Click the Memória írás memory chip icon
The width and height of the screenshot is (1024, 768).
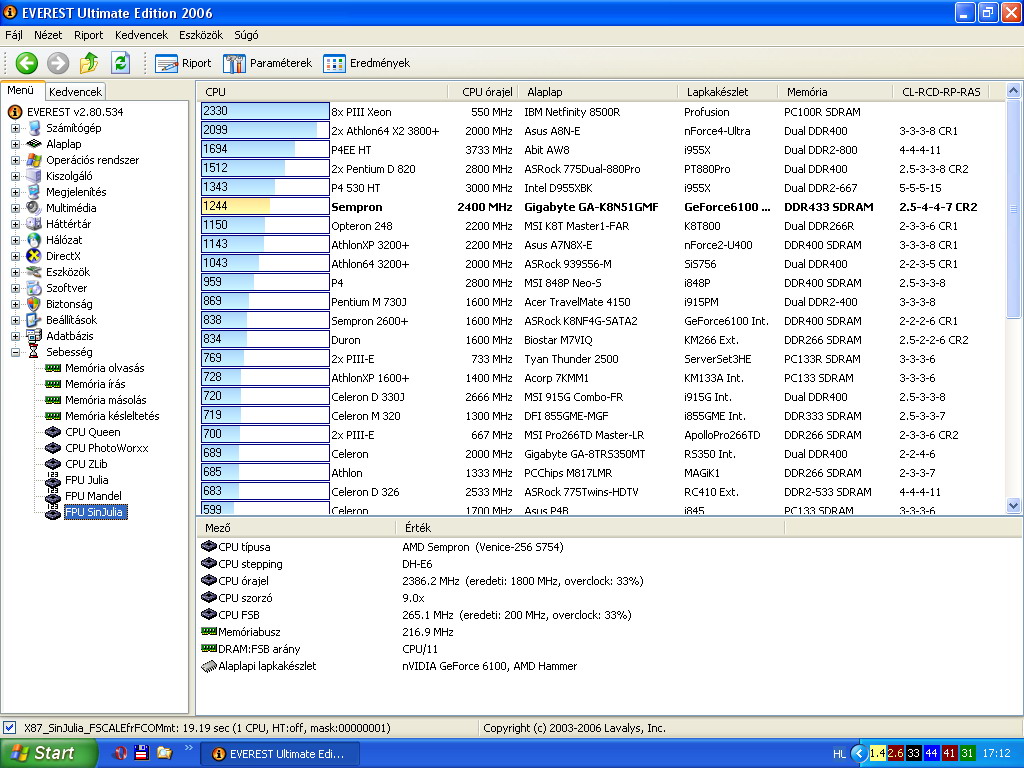(x=53, y=384)
